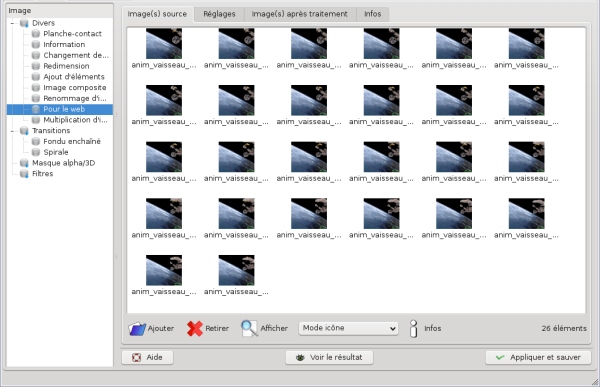Switch to Image(s) après traitement tab
This screenshot has width=600, height=387.
click(x=300, y=14)
